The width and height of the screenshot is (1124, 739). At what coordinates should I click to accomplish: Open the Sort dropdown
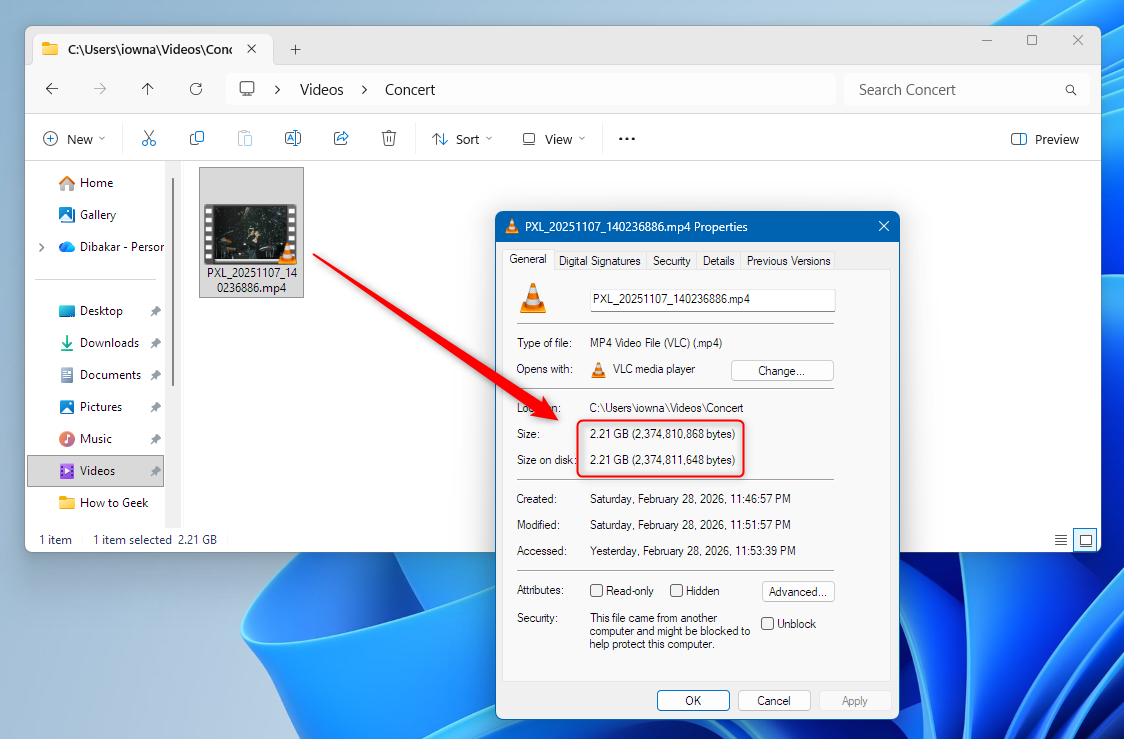click(462, 139)
